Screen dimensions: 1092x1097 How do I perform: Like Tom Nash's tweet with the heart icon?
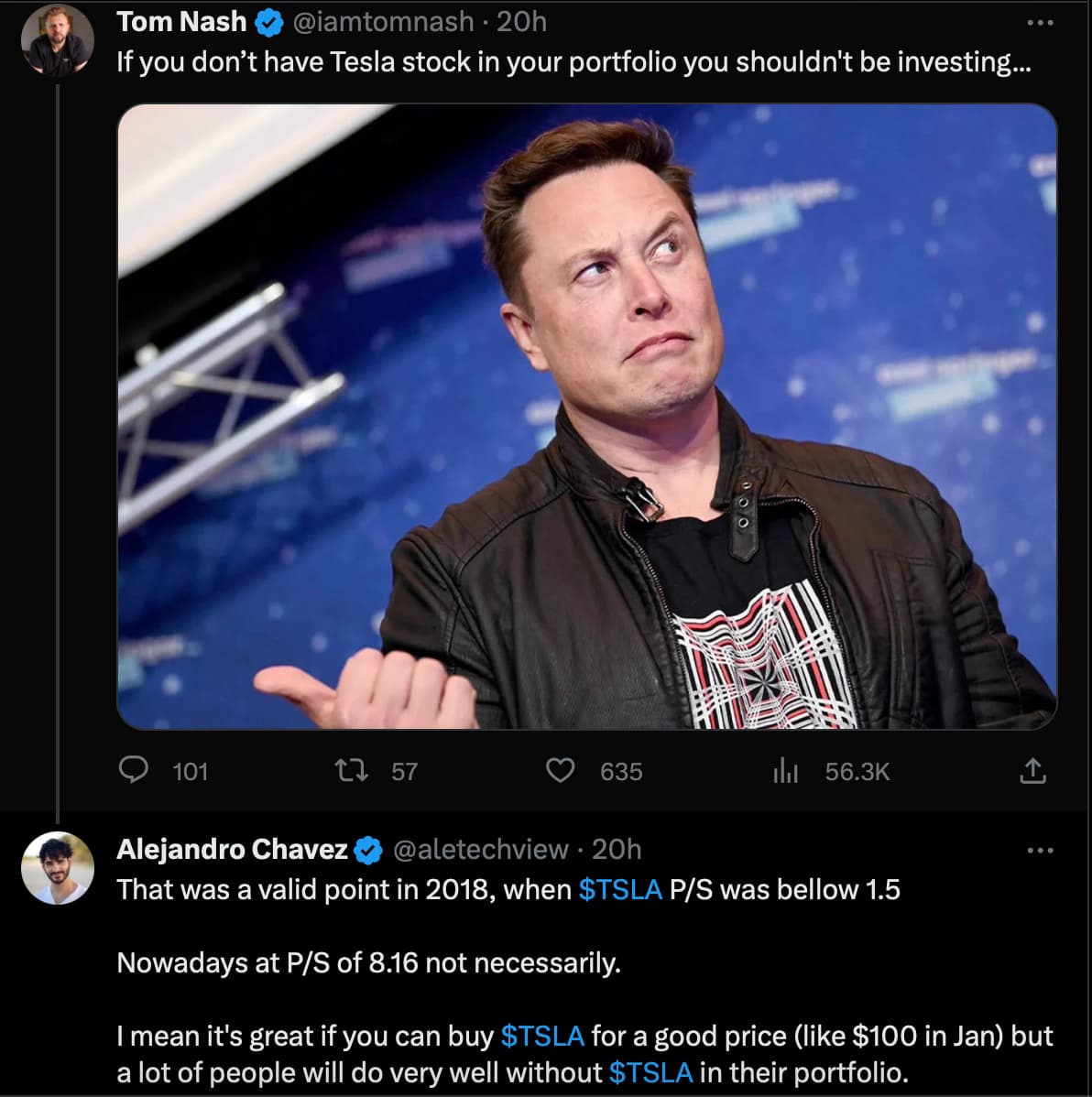coord(561,771)
